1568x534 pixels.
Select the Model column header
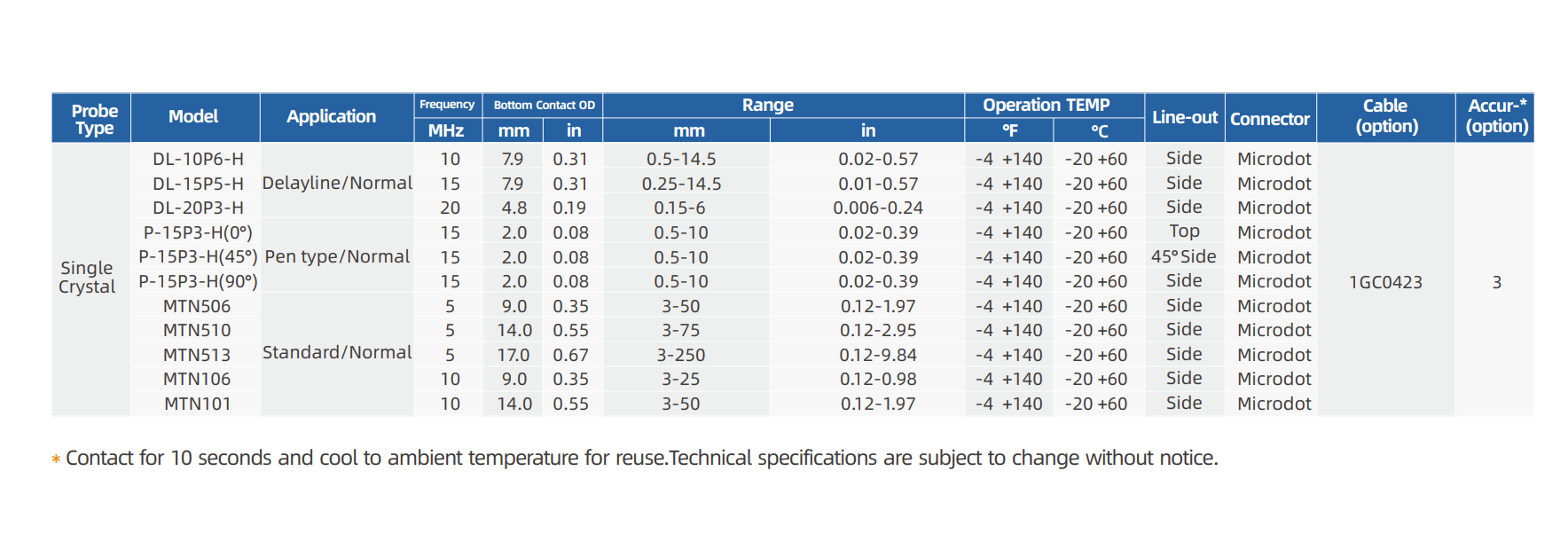[x=193, y=117]
